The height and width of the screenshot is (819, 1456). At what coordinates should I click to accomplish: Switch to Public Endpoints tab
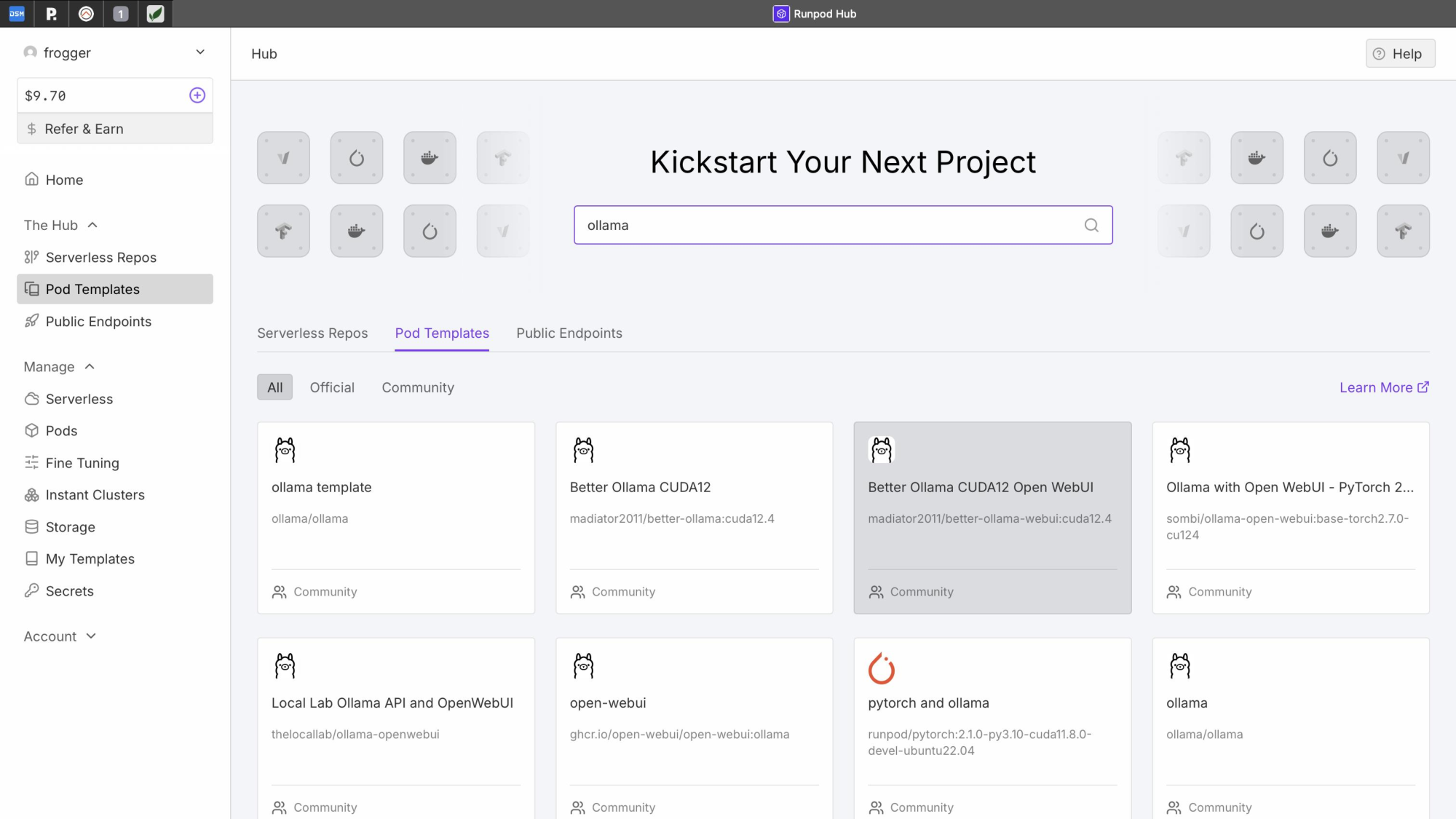click(569, 333)
